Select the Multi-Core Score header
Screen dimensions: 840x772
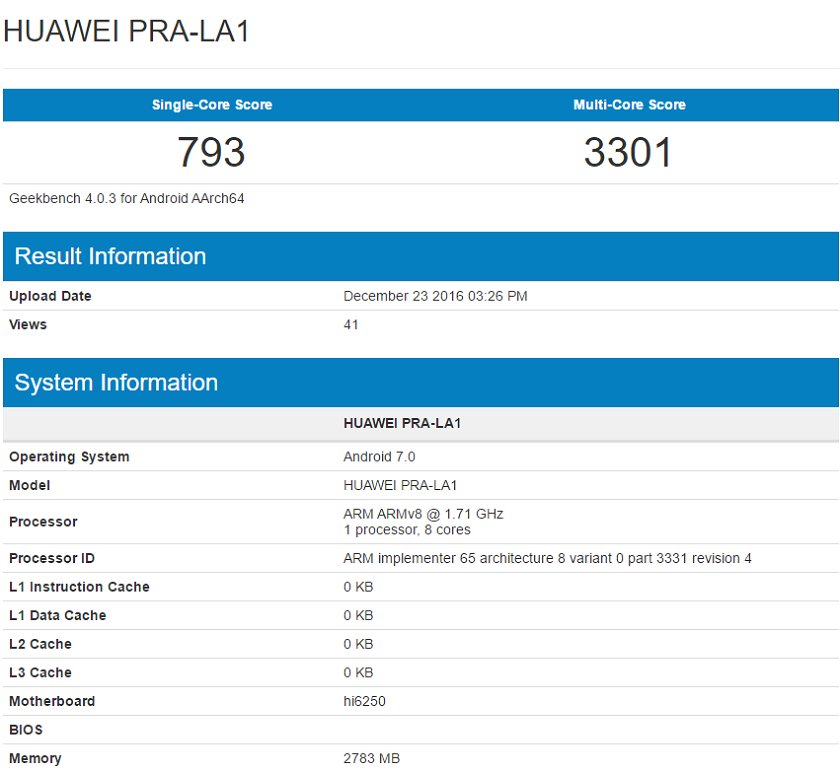click(x=629, y=105)
